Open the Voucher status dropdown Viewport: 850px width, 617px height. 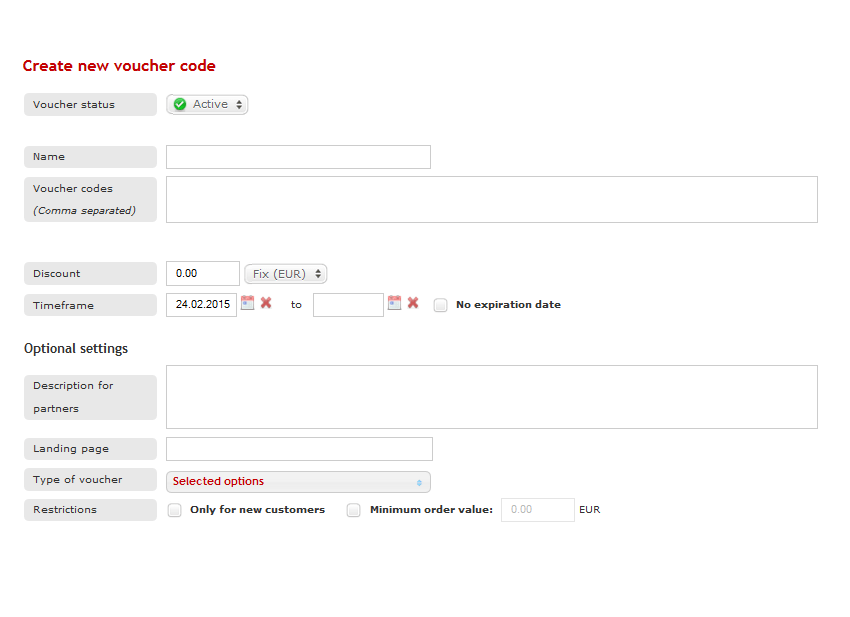coord(208,104)
